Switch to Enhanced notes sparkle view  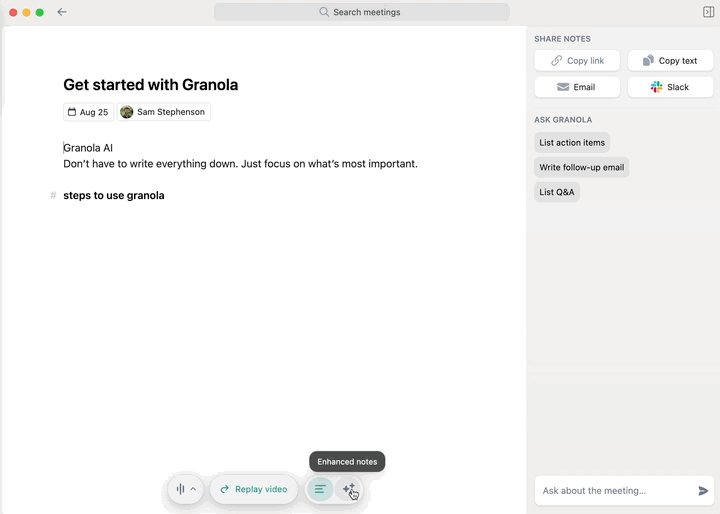[348, 489]
